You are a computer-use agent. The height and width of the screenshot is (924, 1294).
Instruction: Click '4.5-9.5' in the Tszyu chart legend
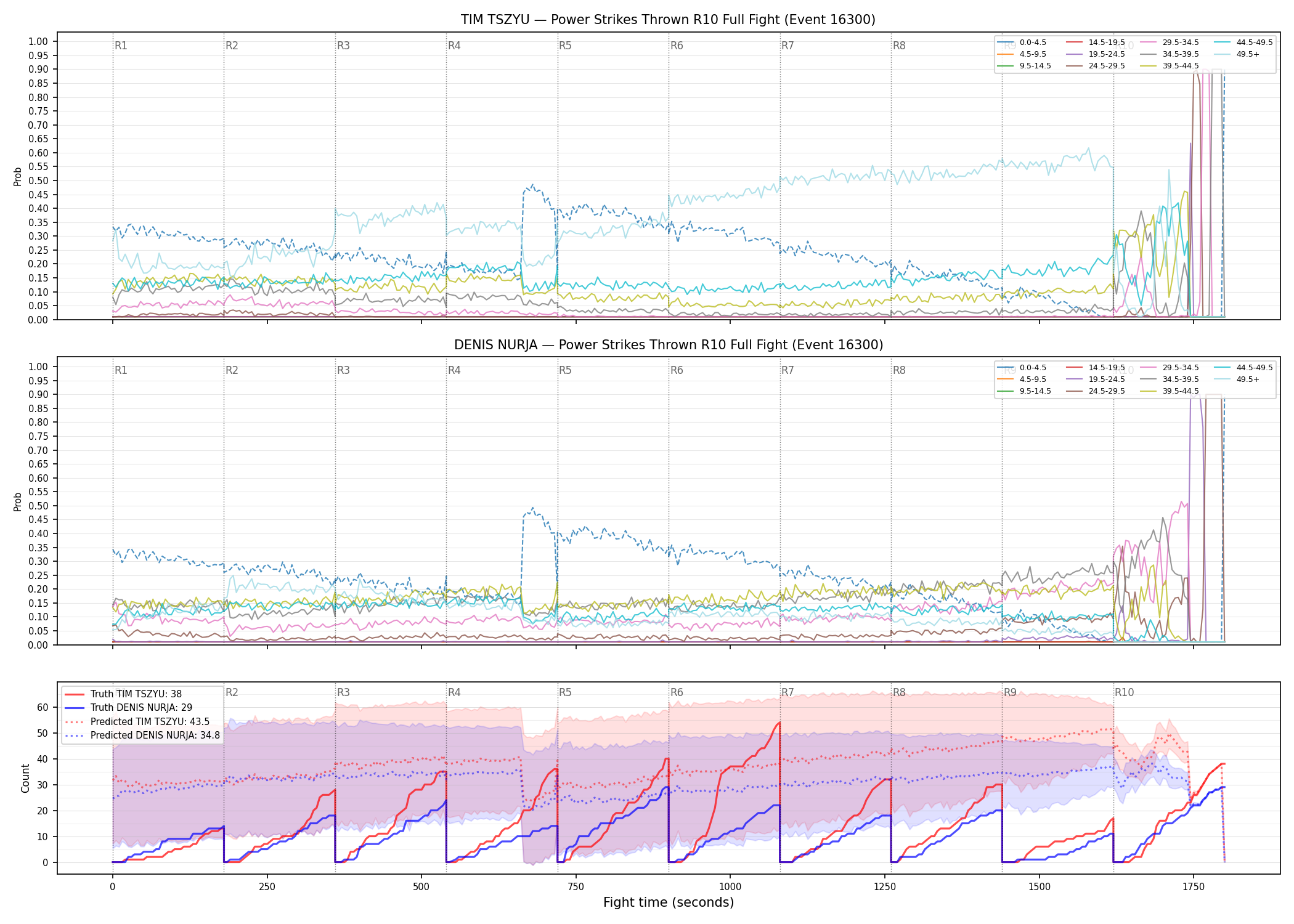point(1033,54)
